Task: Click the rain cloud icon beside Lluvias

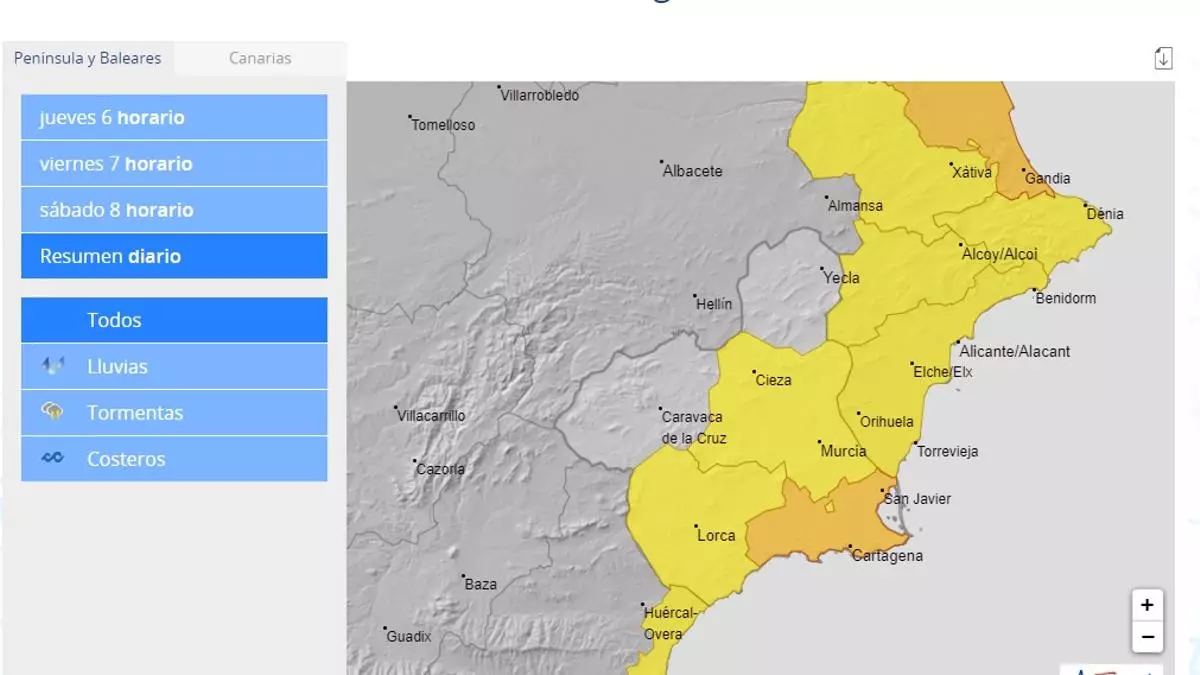Action: point(53,366)
